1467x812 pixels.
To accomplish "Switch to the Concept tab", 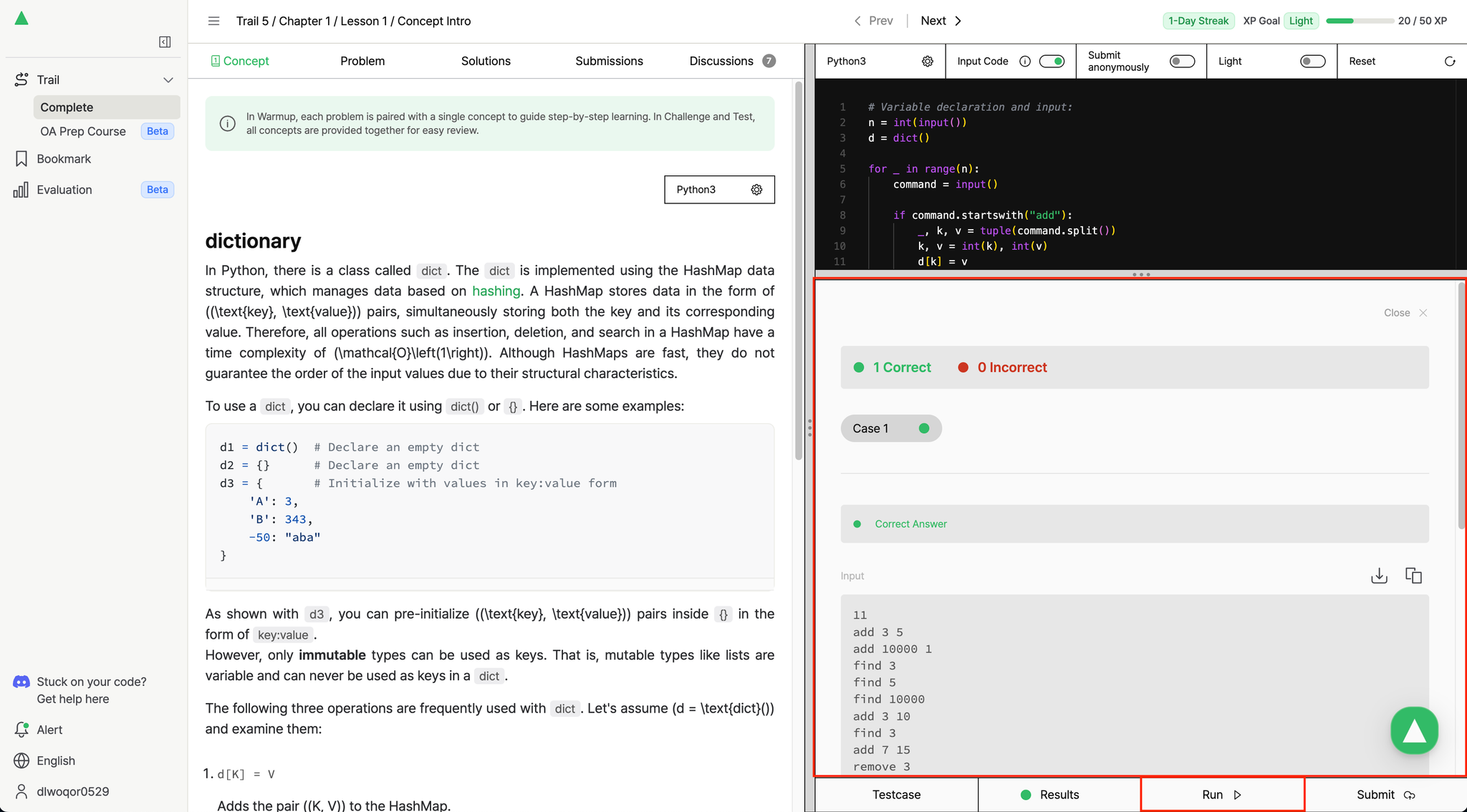I will [240, 61].
